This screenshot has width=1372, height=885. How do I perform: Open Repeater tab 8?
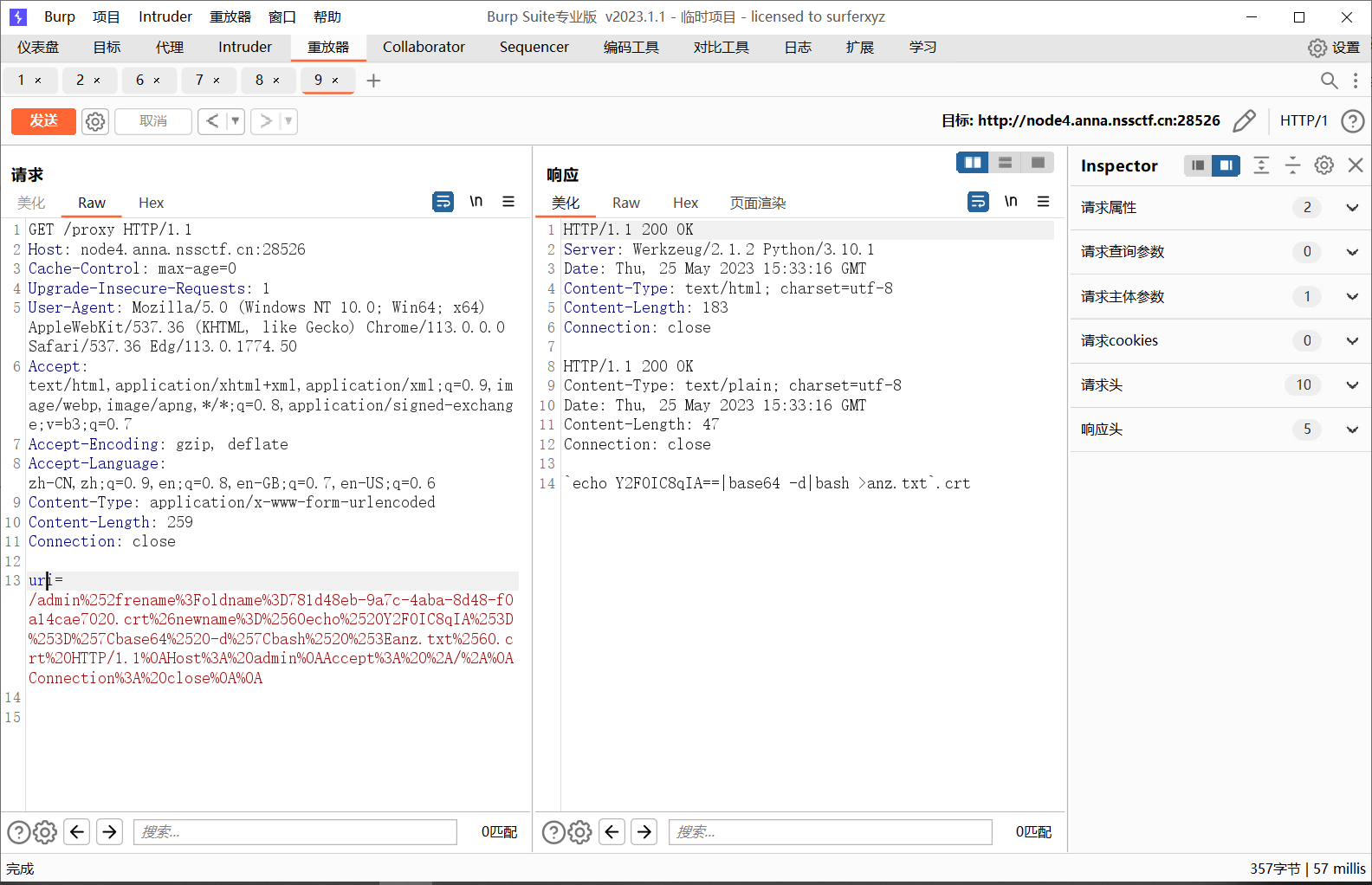pyautogui.click(x=259, y=81)
